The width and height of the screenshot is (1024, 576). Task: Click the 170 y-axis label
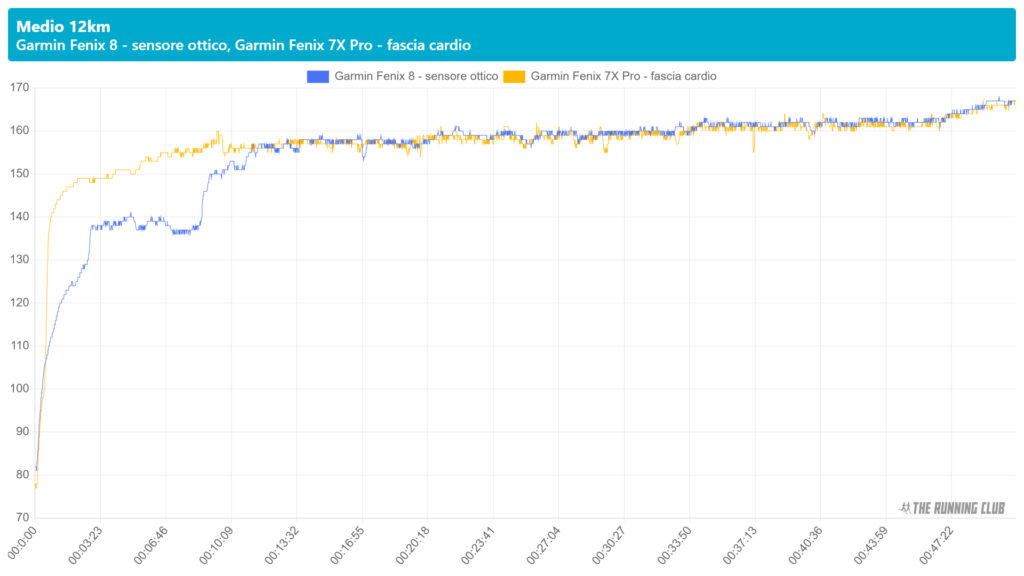(20, 88)
